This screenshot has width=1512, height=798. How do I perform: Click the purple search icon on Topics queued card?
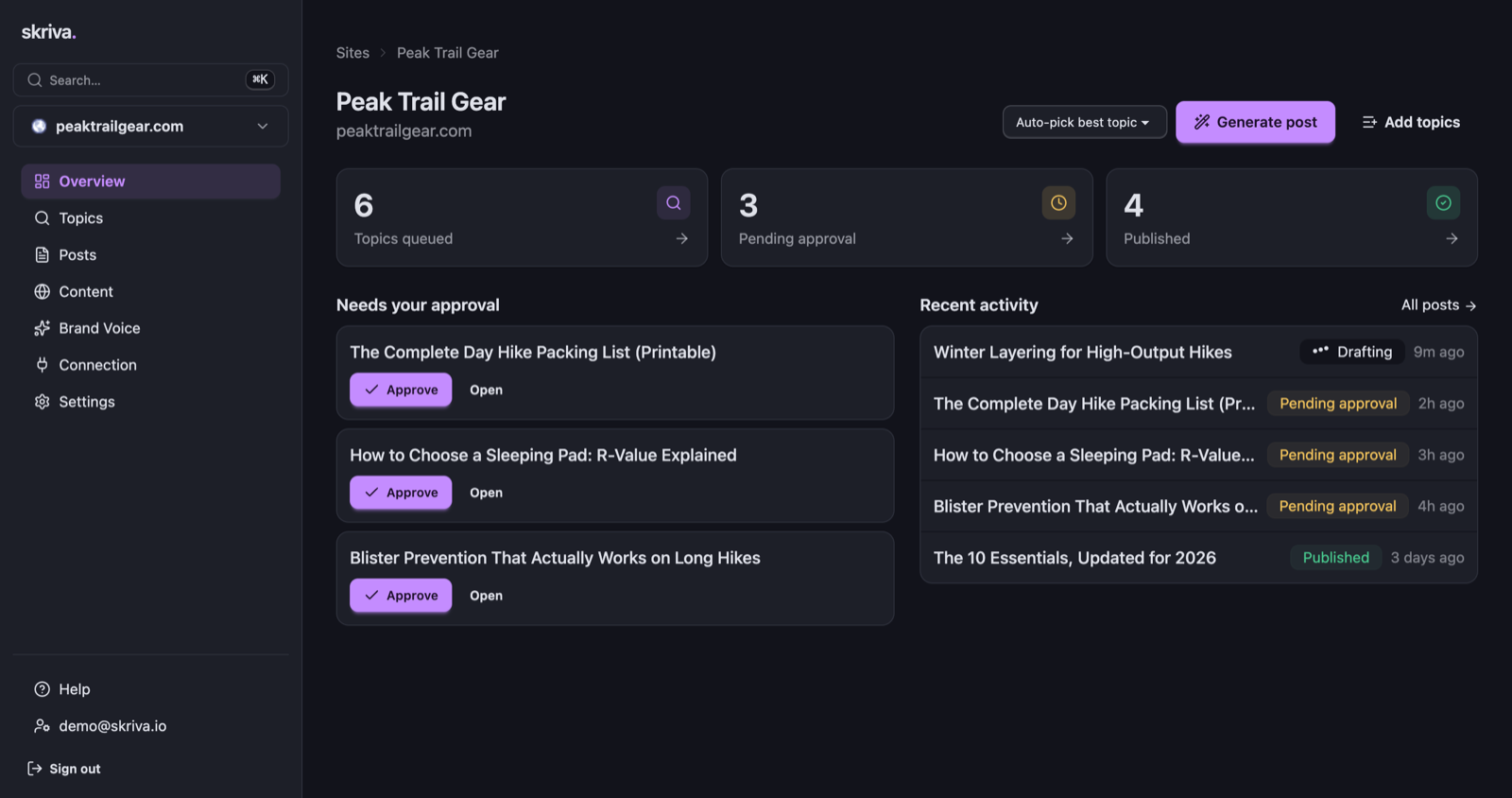tap(674, 202)
